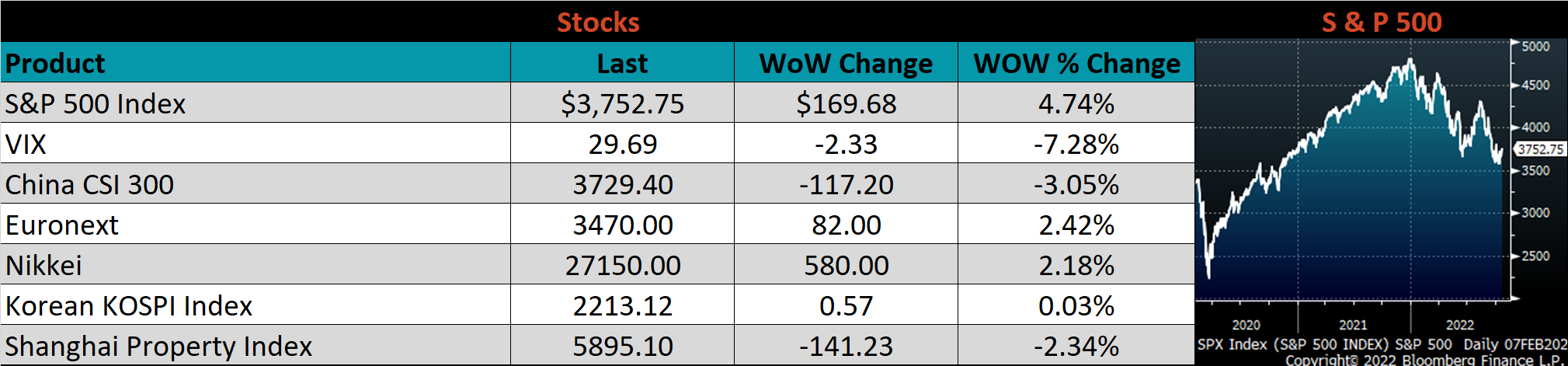Click the S & P 500 chart title
Screen dimensions: 1568x366
(x=1382, y=22)
